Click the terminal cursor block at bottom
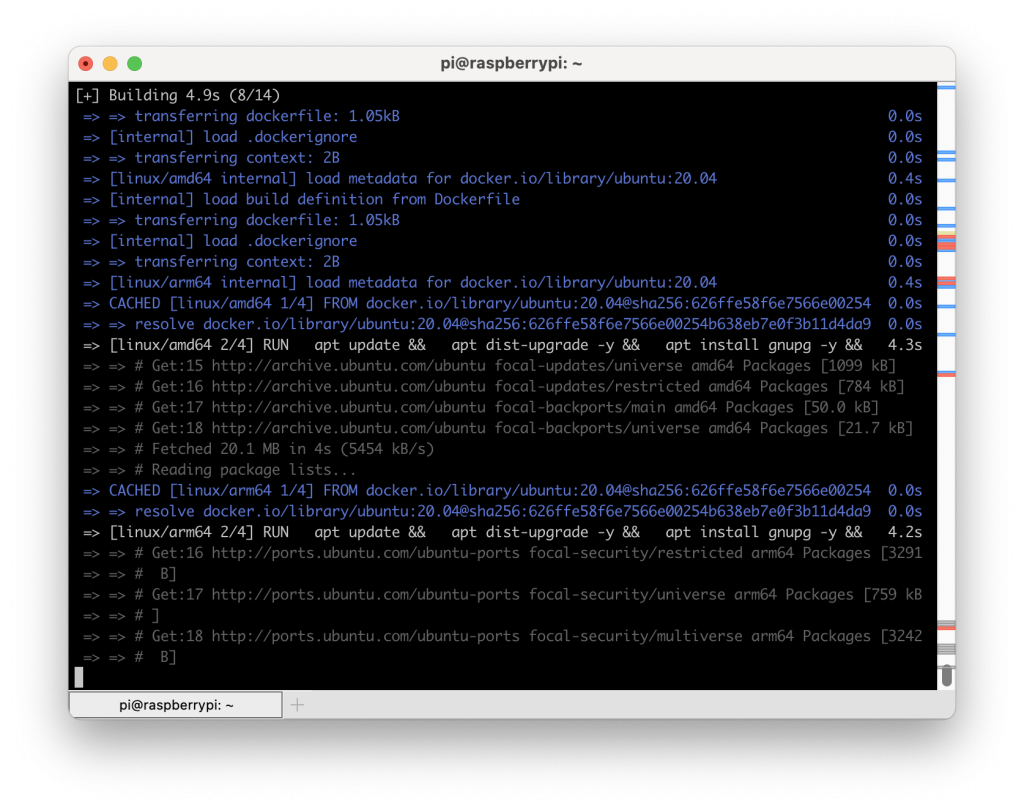The height and width of the screenshot is (810, 1024). pyautogui.click(x=79, y=677)
